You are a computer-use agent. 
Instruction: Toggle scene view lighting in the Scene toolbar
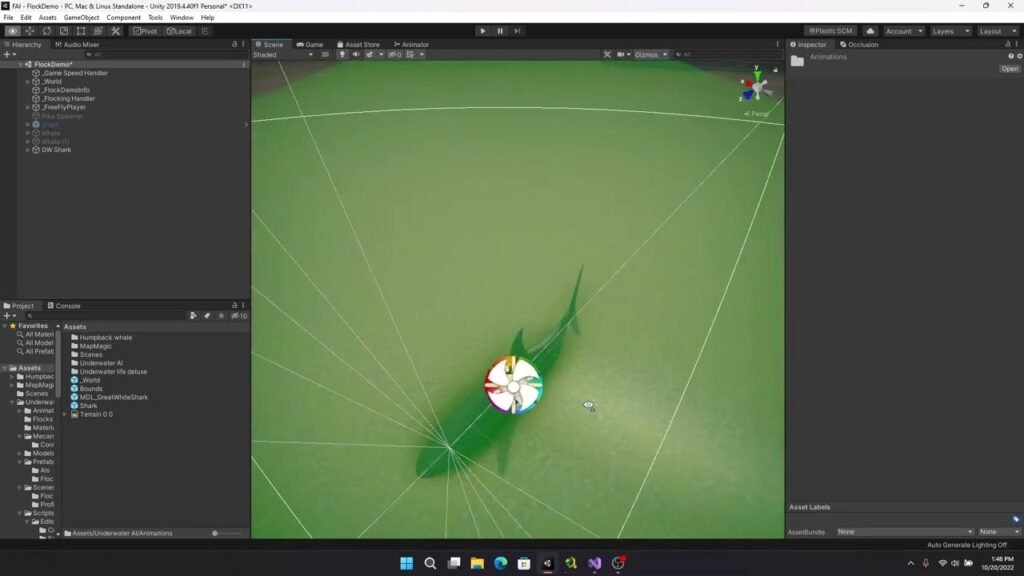pos(342,54)
